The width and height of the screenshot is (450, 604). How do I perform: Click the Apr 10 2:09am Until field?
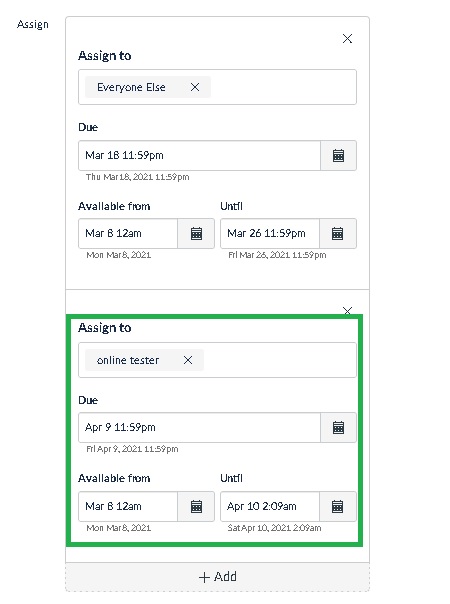click(270, 506)
